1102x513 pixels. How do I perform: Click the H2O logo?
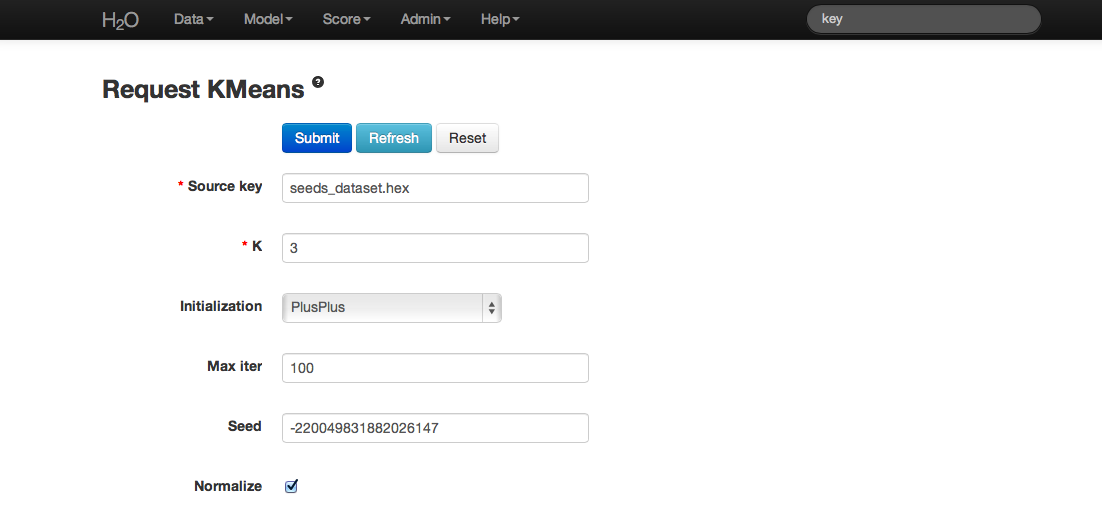coord(120,20)
